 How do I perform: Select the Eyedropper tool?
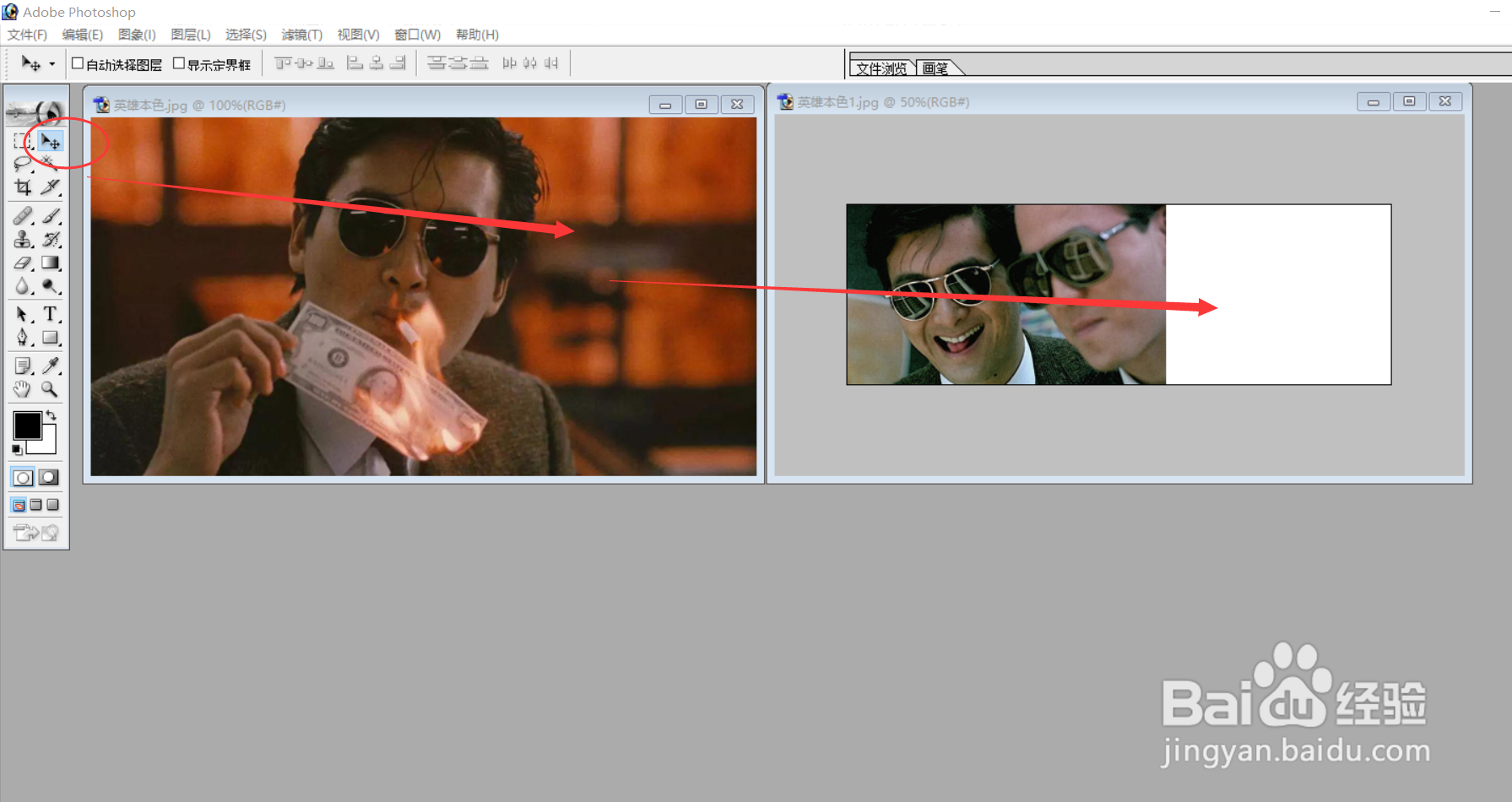(50, 366)
